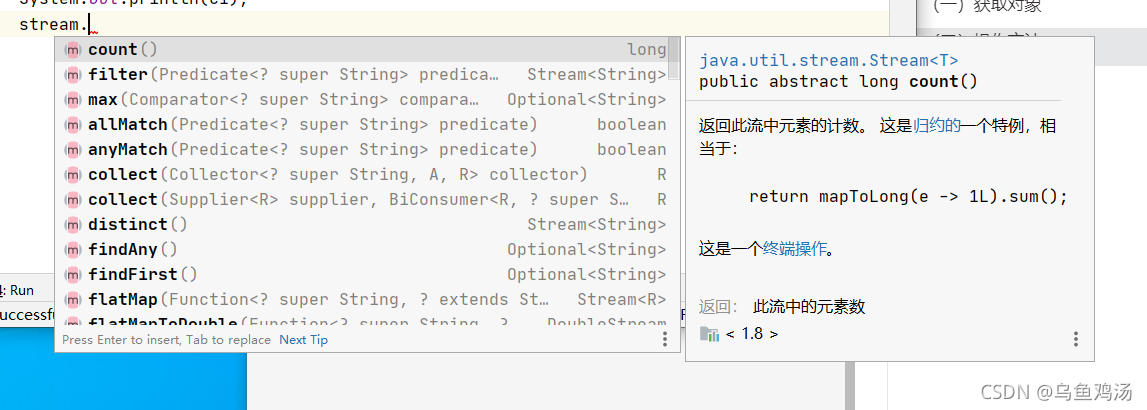This screenshot has width=1147, height=410.
Task: Select the flatMap completion entry
Action: point(300,300)
